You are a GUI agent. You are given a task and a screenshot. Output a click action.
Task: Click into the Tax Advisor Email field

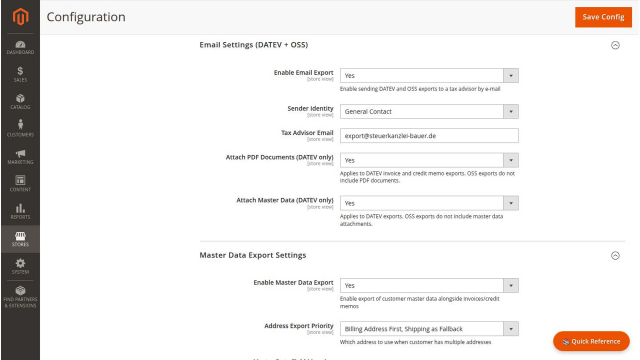[x=429, y=136]
